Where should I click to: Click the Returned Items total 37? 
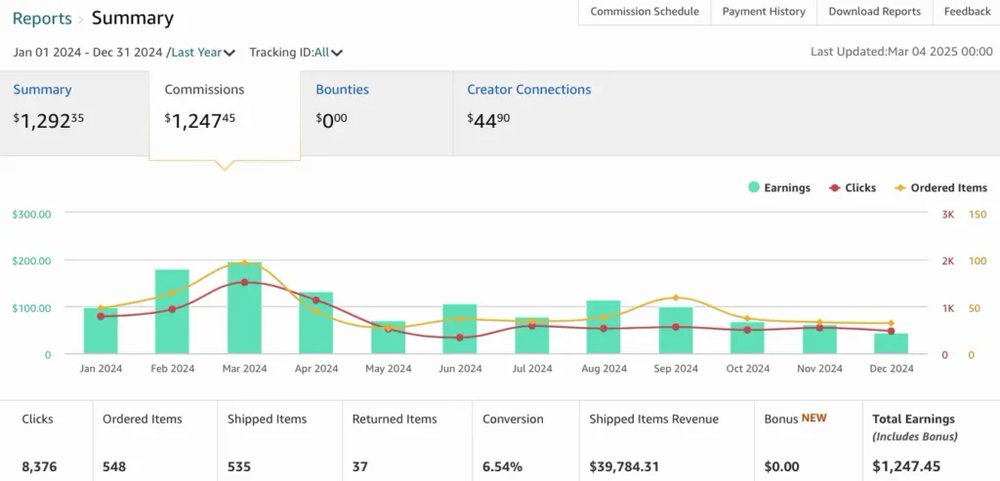360,467
